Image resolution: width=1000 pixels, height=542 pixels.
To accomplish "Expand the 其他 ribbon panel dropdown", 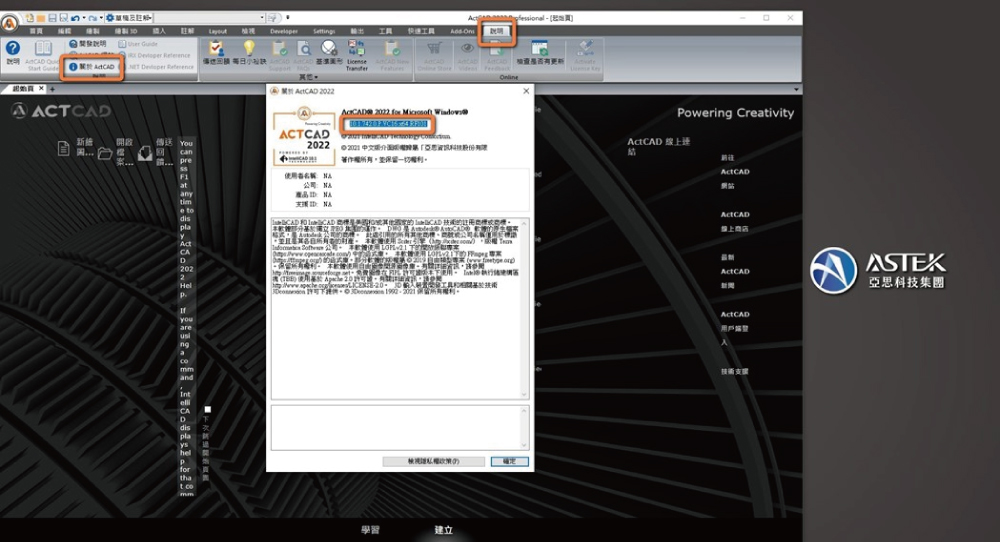I will click(307, 77).
